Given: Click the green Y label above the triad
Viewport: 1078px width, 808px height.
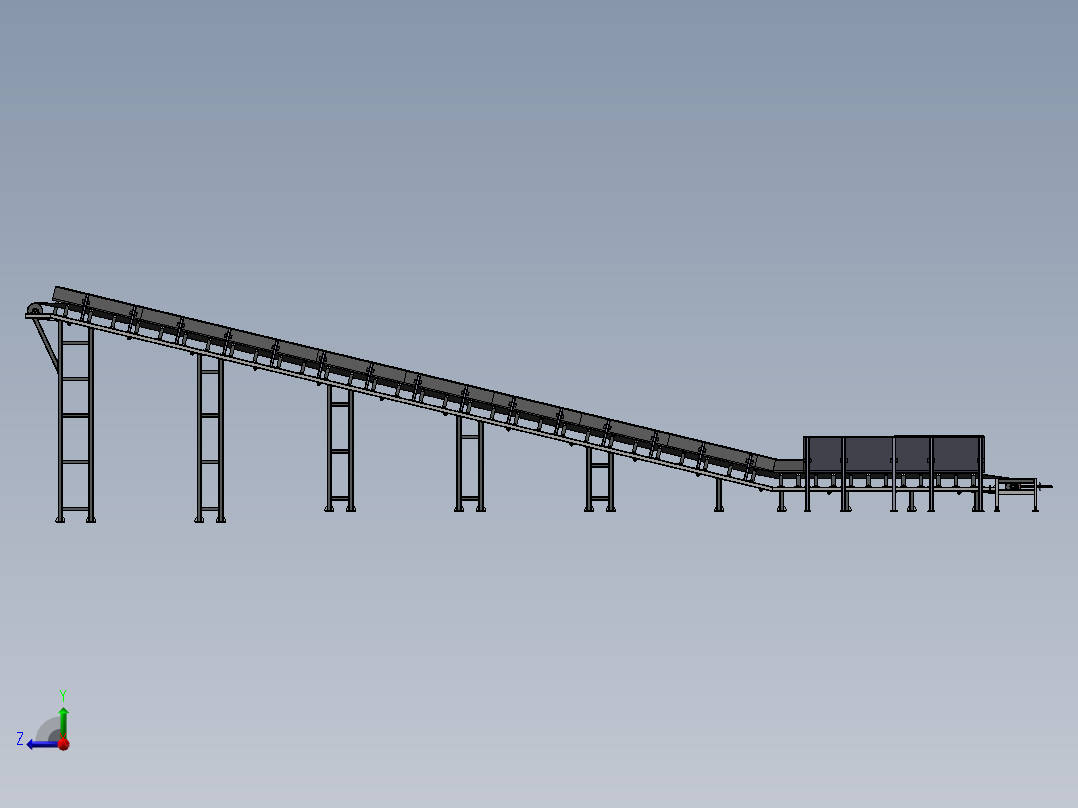Looking at the screenshot, I should pyautogui.click(x=63, y=694).
